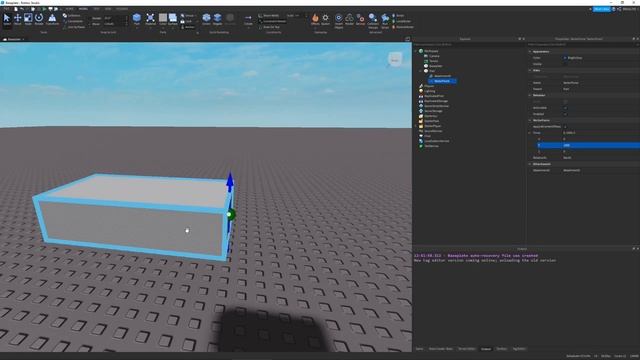The width and height of the screenshot is (640, 360).
Task: Switch to the VIEW ribbon tab
Action: (x=108, y=9)
